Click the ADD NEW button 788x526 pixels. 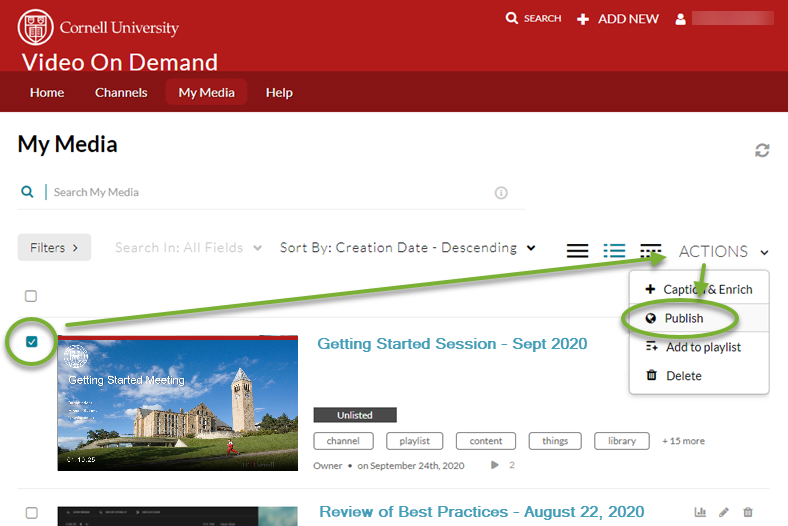point(618,19)
